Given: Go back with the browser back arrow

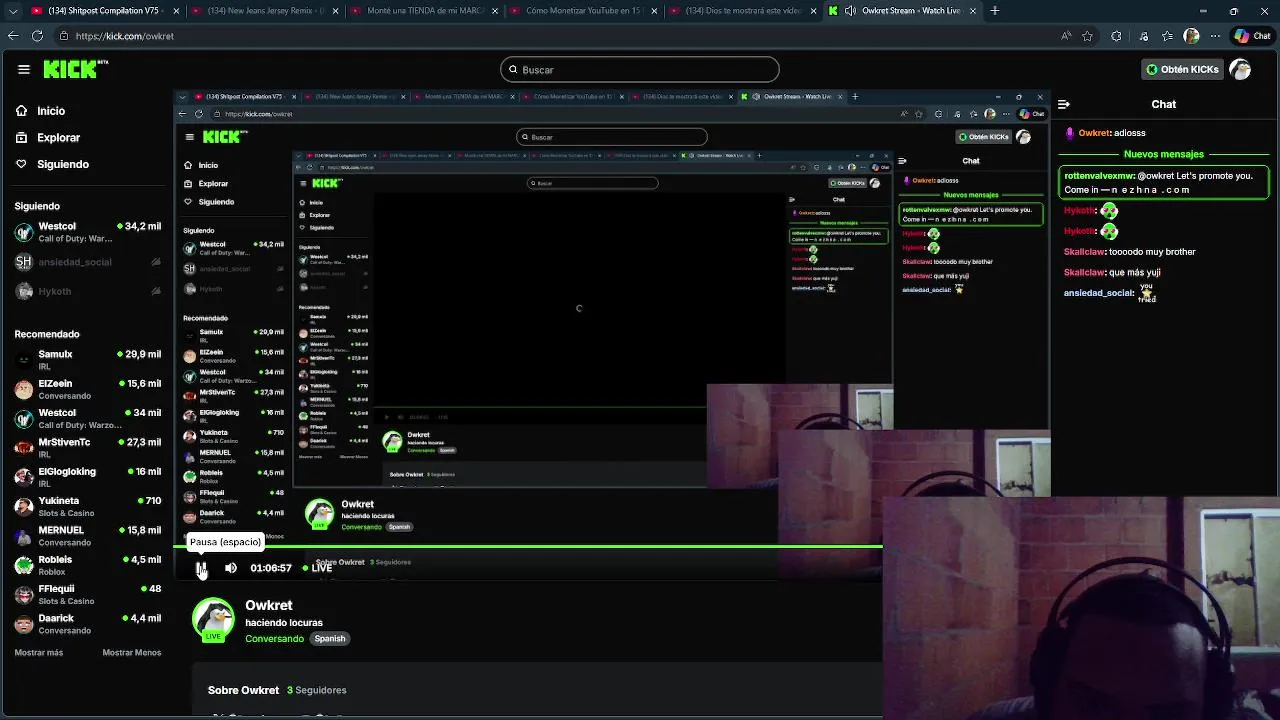Looking at the screenshot, I should tap(13, 36).
